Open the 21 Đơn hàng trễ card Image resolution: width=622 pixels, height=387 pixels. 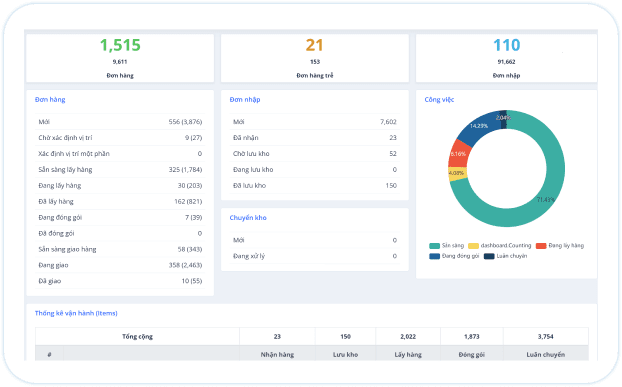click(x=315, y=58)
